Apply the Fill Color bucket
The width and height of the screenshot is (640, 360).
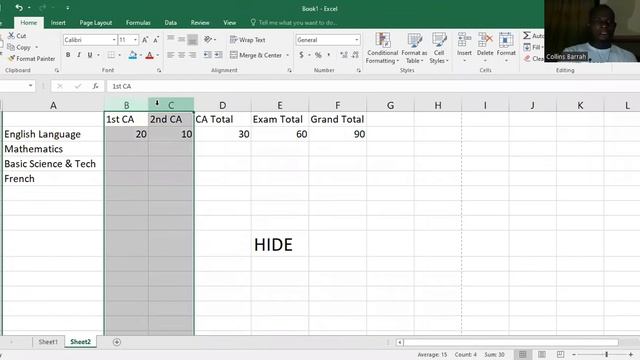pos(133,55)
